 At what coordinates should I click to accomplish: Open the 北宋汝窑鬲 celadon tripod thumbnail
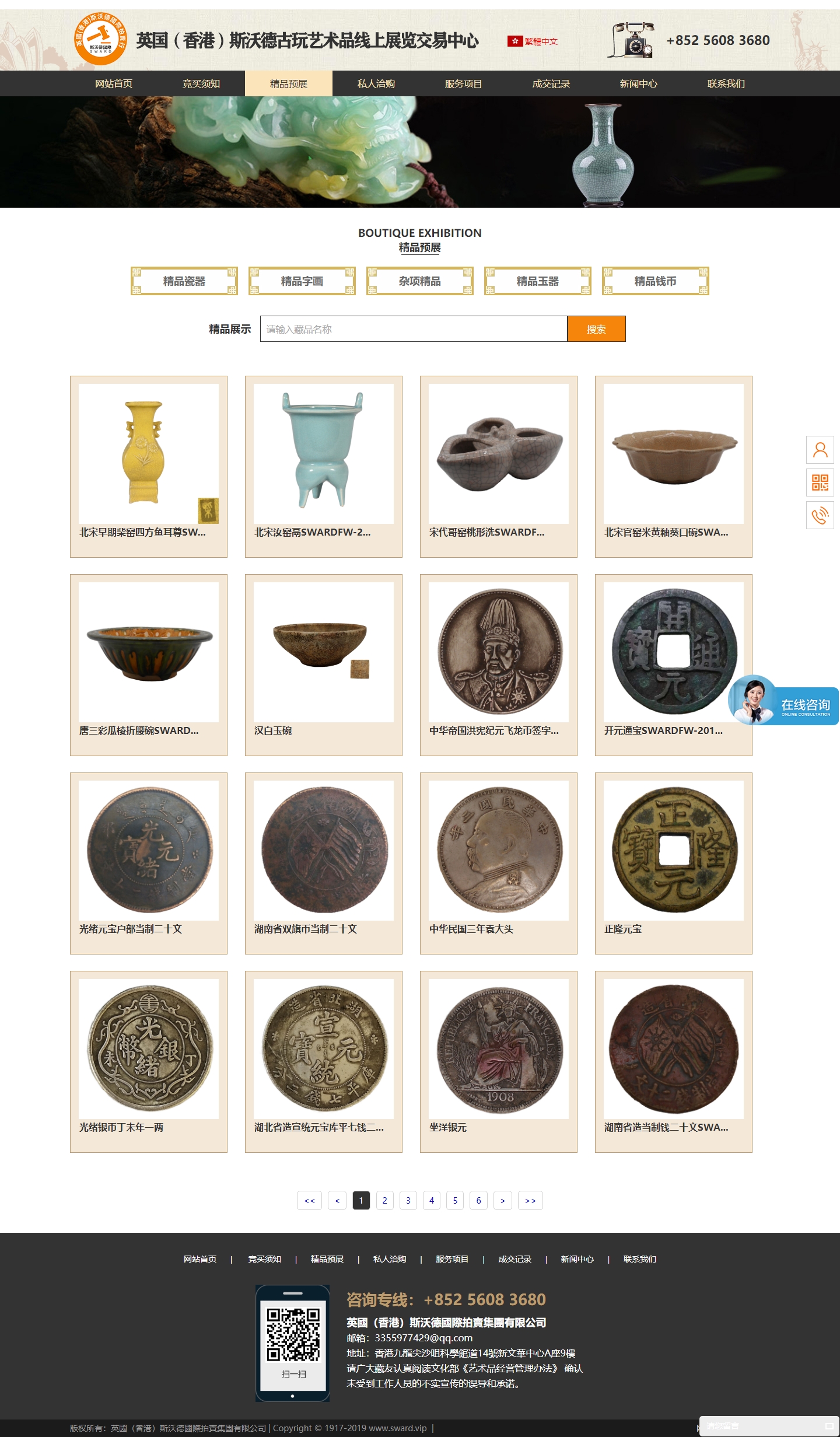tap(324, 454)
